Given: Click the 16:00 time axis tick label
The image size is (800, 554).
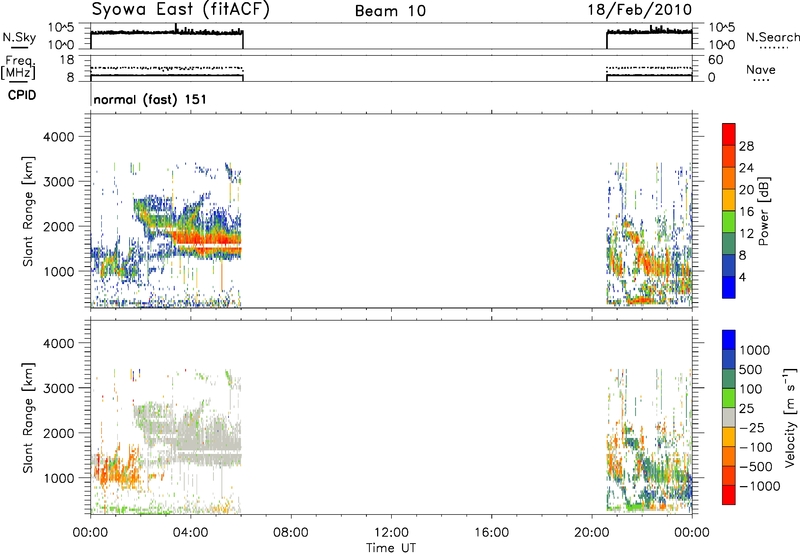Looking at the screenshot, I should click(491, 533).
